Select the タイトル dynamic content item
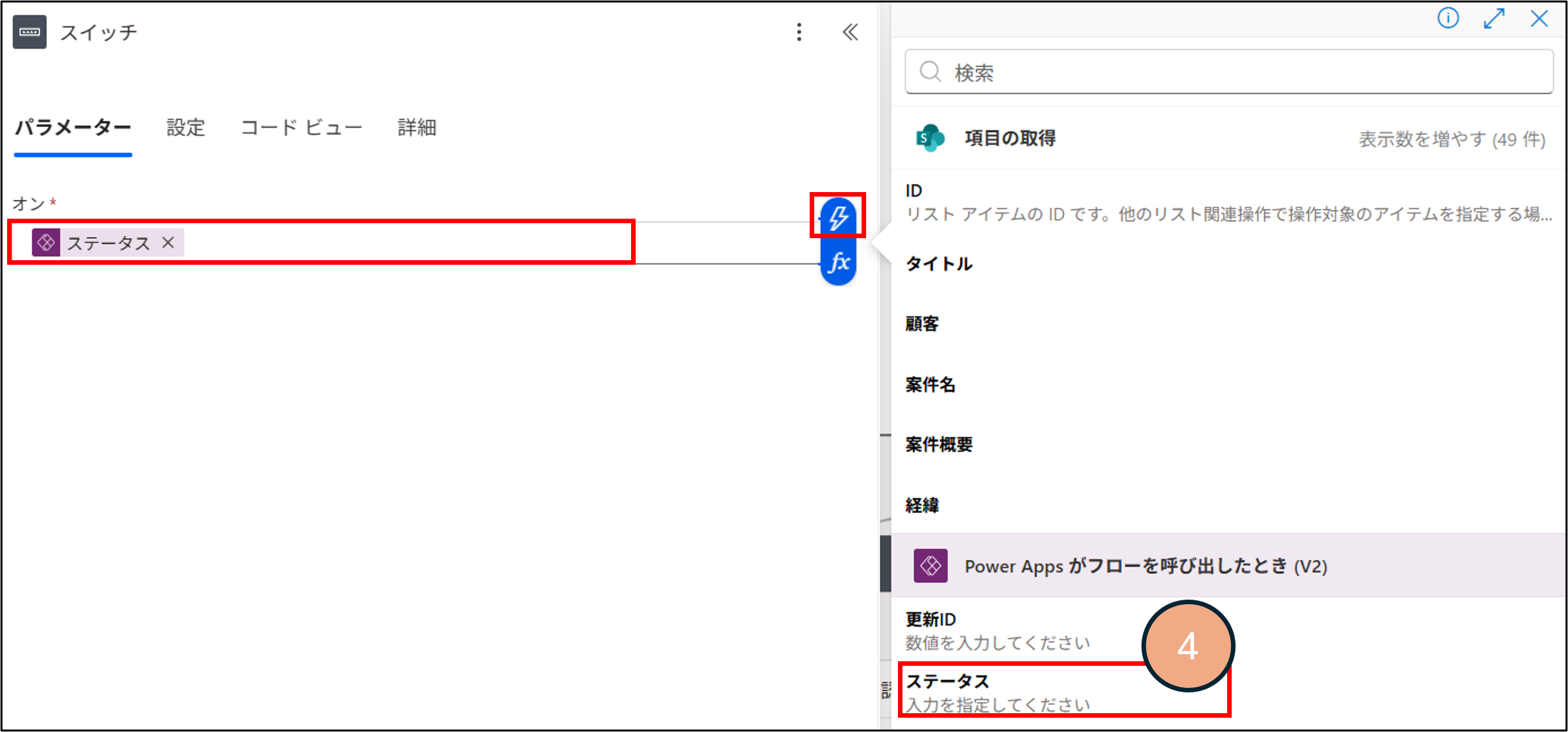 pyautogui.click(x=939, y=263)
